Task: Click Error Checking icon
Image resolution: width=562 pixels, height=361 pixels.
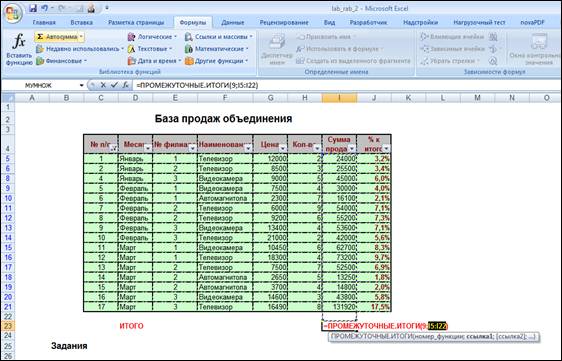Action: [x=493, y=49]
